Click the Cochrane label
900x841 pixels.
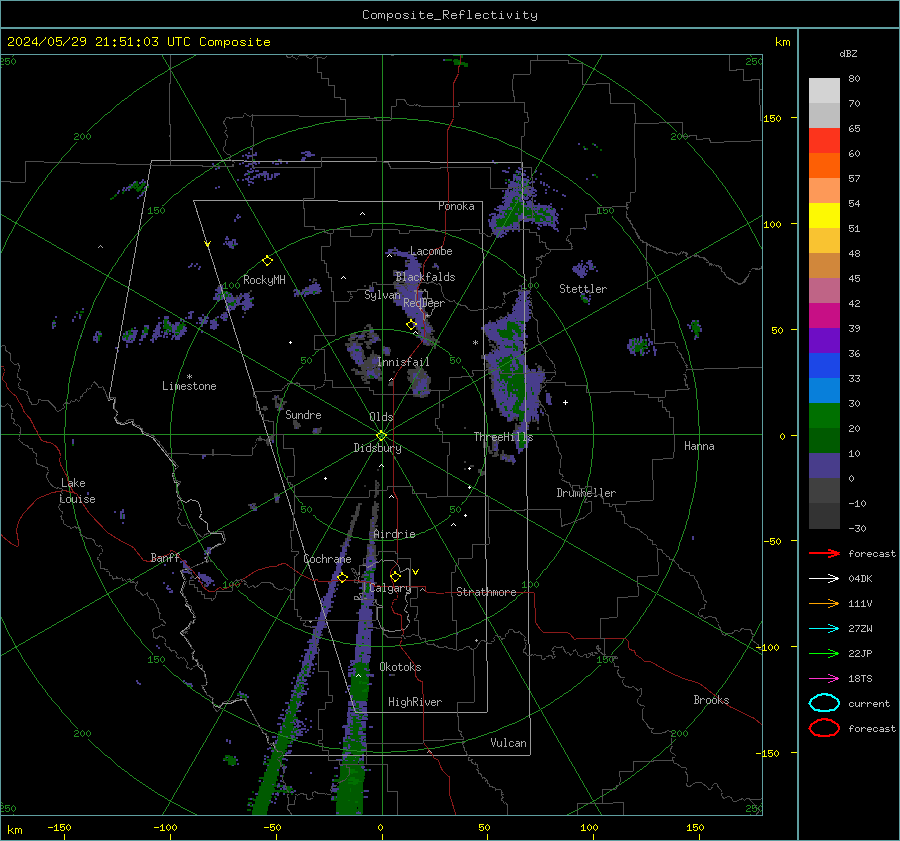click(x=327, y=559)
